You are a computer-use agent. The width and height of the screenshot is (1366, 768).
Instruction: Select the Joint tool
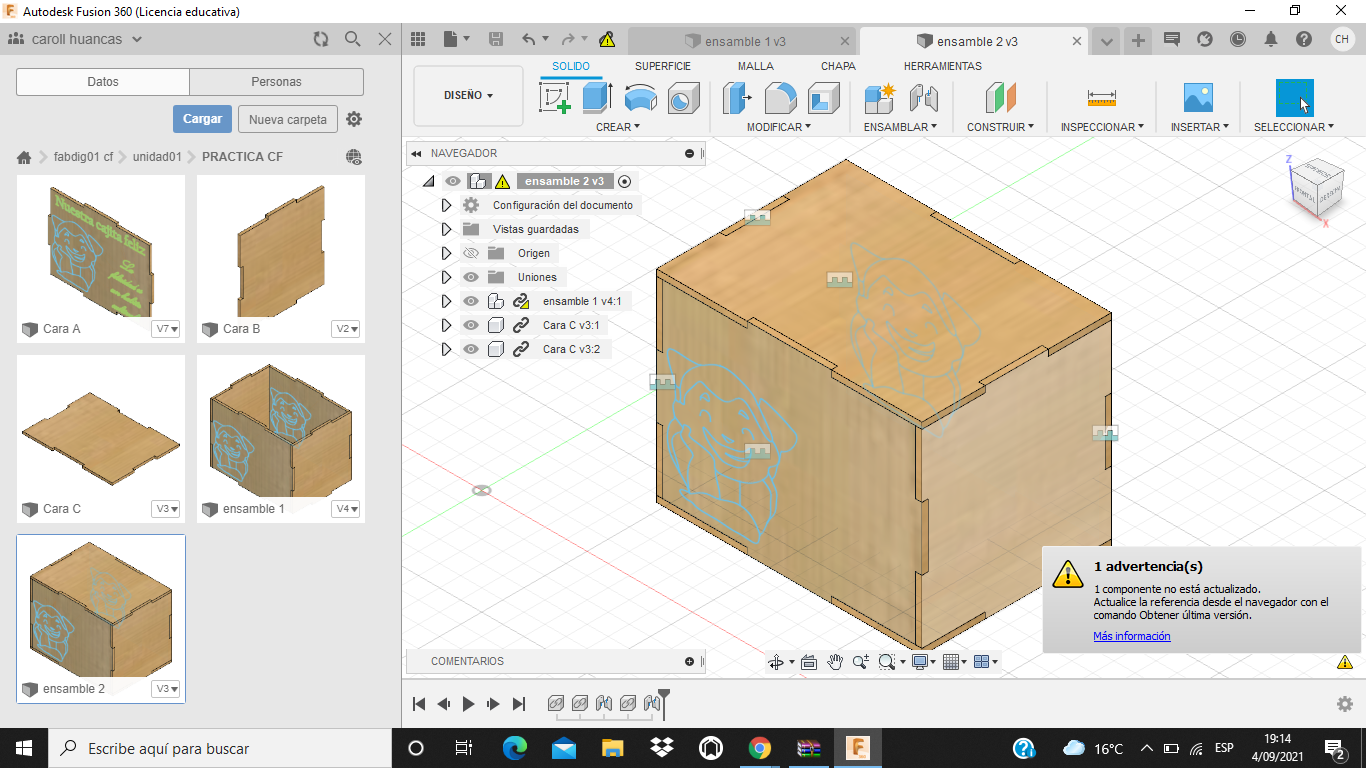click(x=923, y=98)
